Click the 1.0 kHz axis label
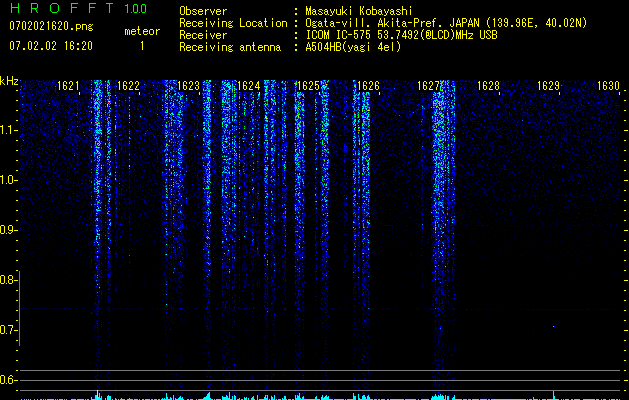Image resolution: width=629 pixels, height=400 pixels. click(x=8, y=180)
